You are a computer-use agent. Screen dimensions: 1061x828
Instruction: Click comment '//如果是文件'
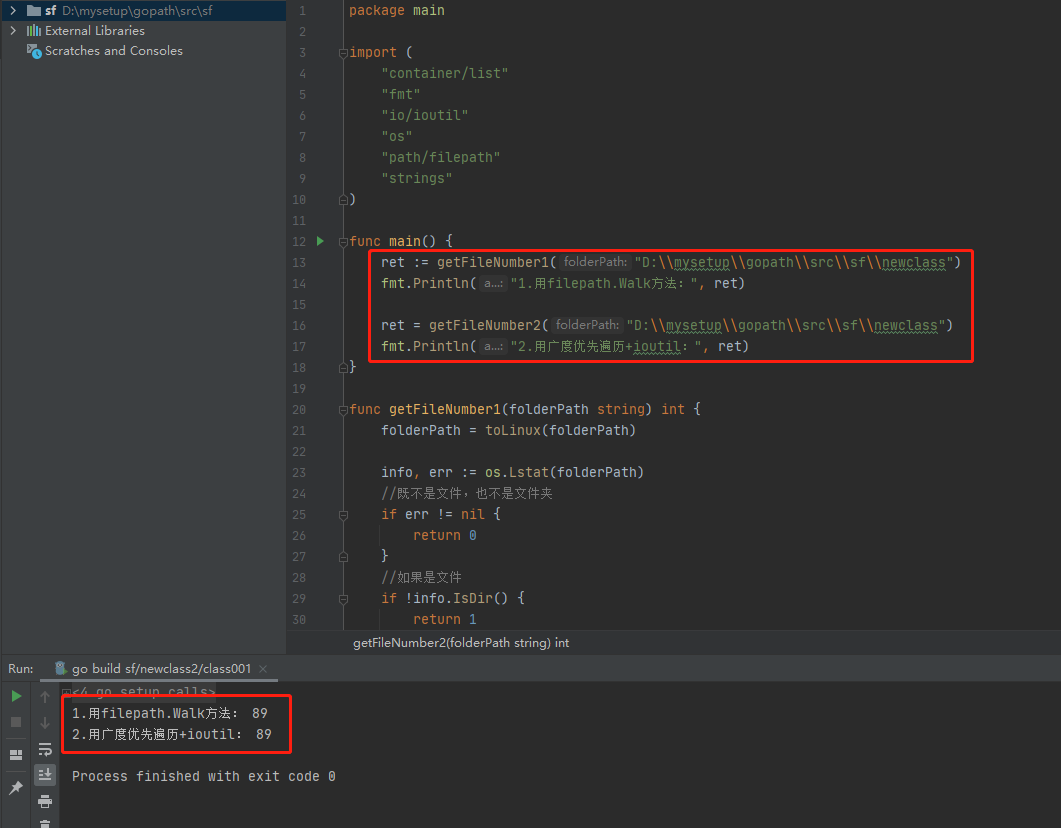[421, 577]
